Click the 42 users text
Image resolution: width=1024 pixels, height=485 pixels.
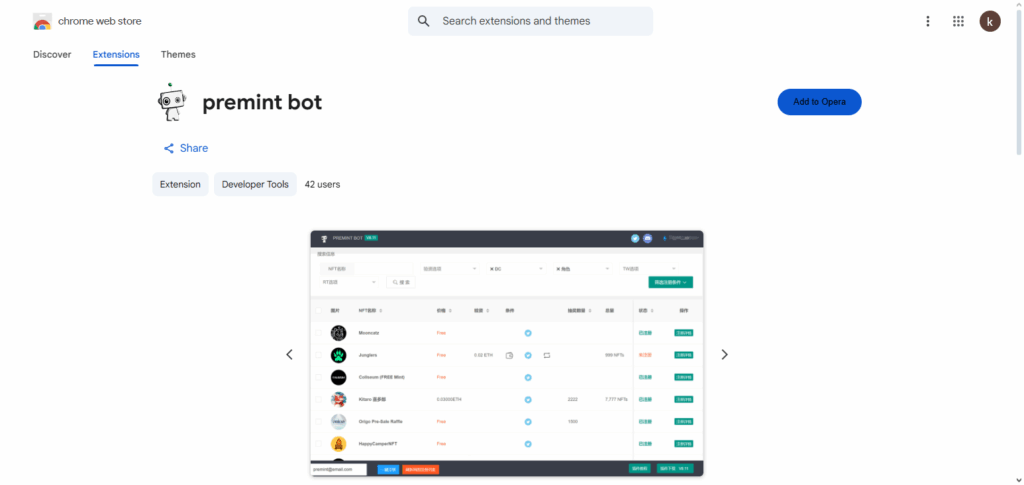coord(323,185)
